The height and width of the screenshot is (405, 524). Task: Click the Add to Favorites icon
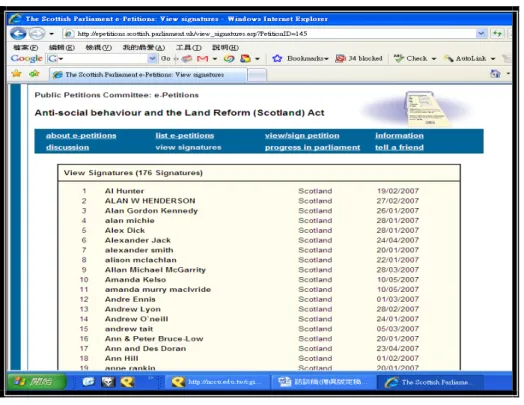[34, 74]
